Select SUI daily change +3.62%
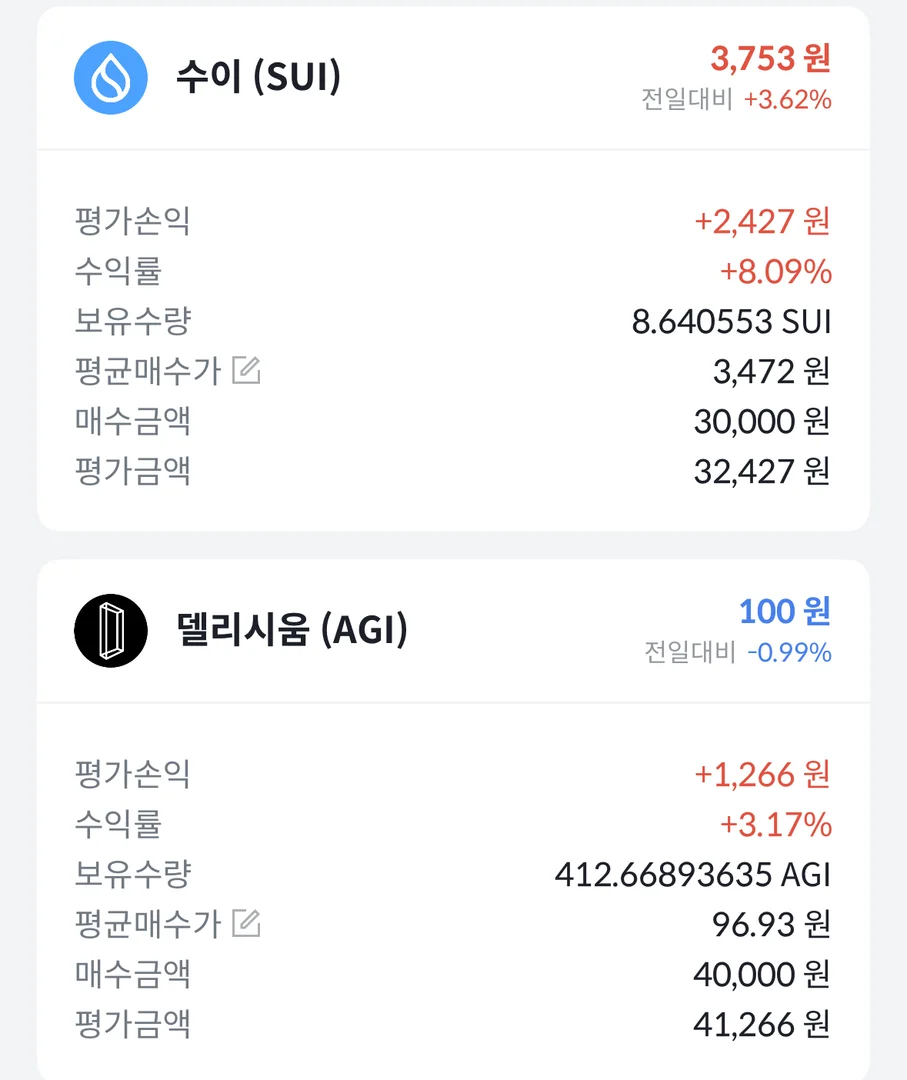 pyautogui.click(x=787, y=100)
